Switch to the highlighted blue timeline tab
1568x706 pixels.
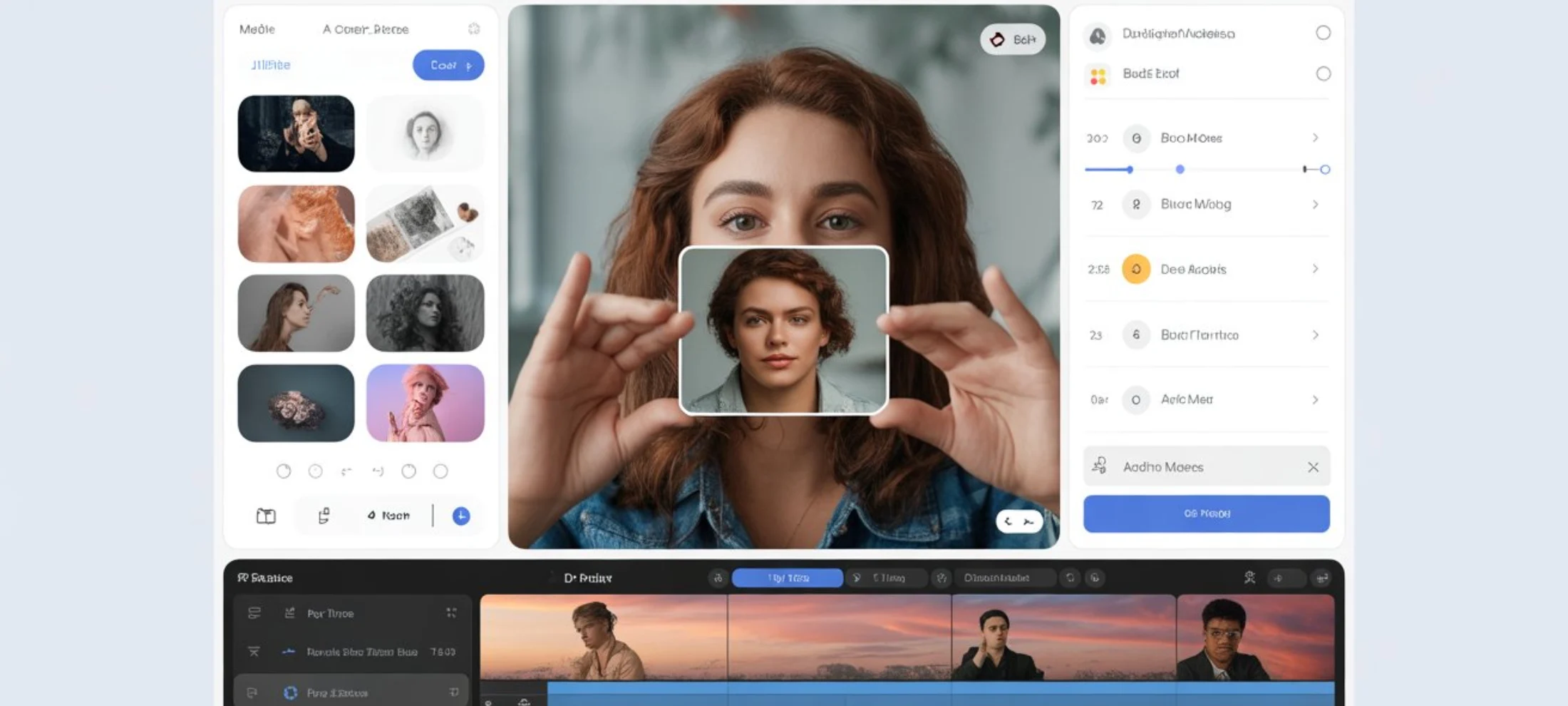[787, 578]
